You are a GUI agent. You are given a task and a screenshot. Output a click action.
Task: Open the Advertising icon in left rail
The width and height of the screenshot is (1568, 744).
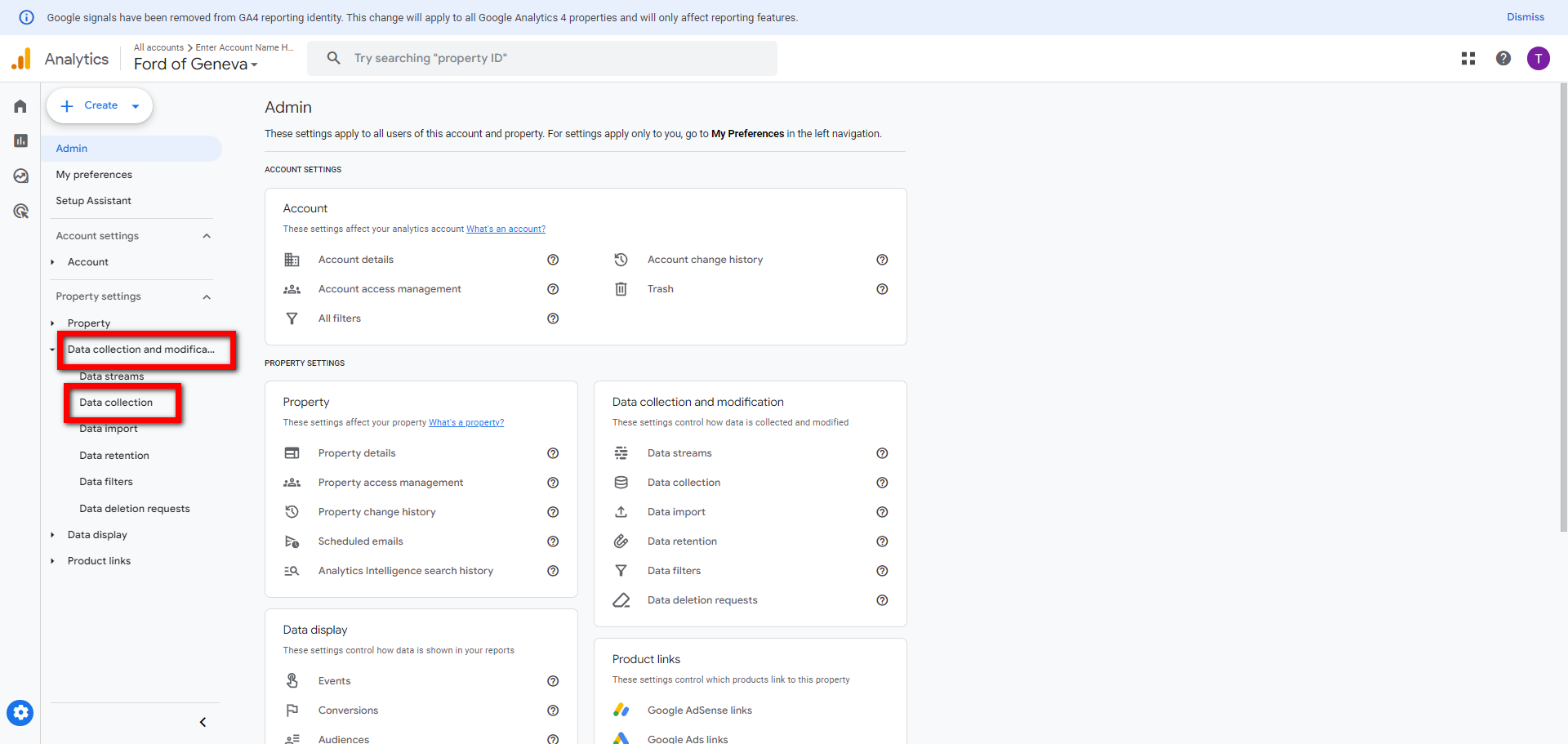point(20,212)
